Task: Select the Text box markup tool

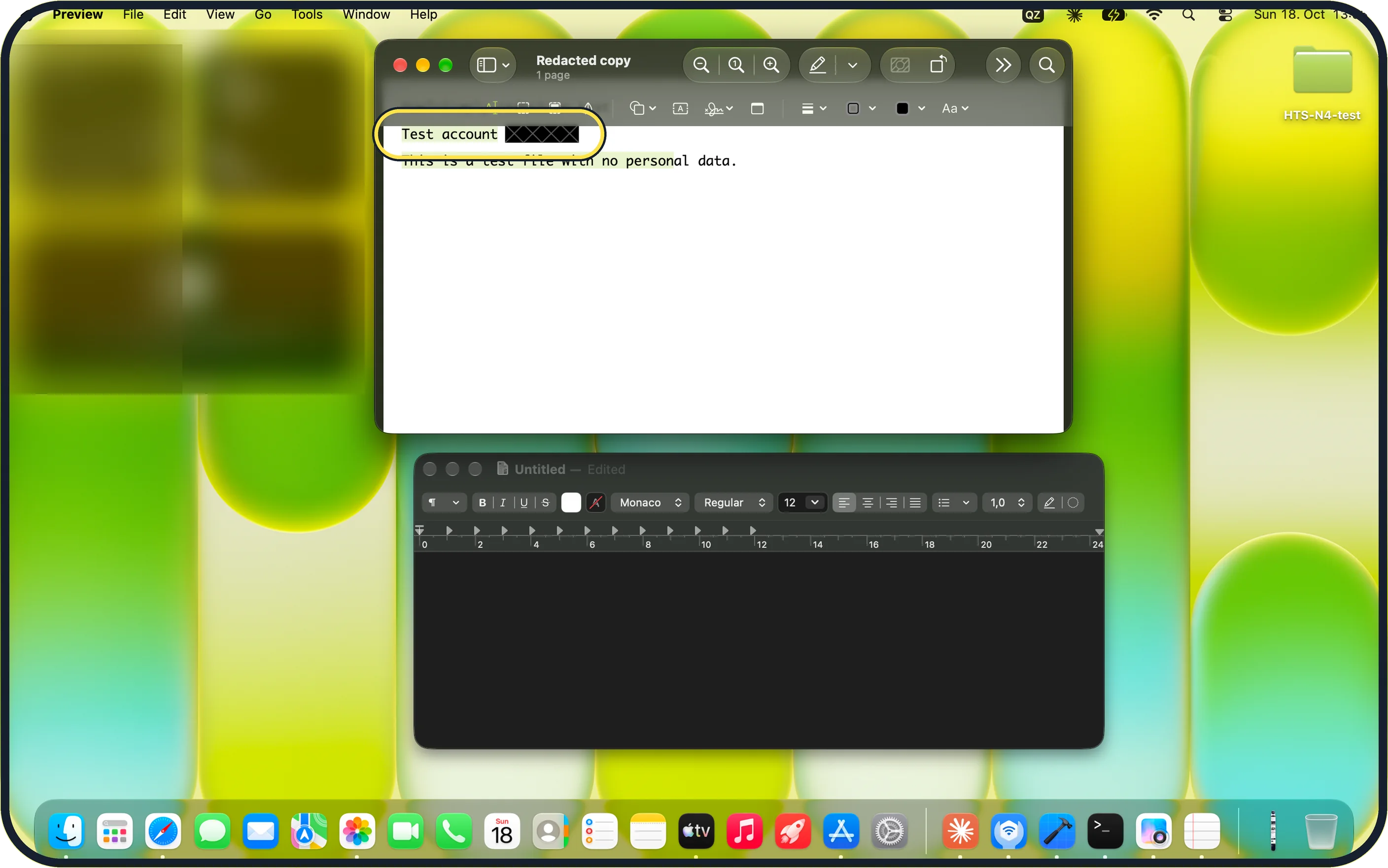Action: pos(680,108)
